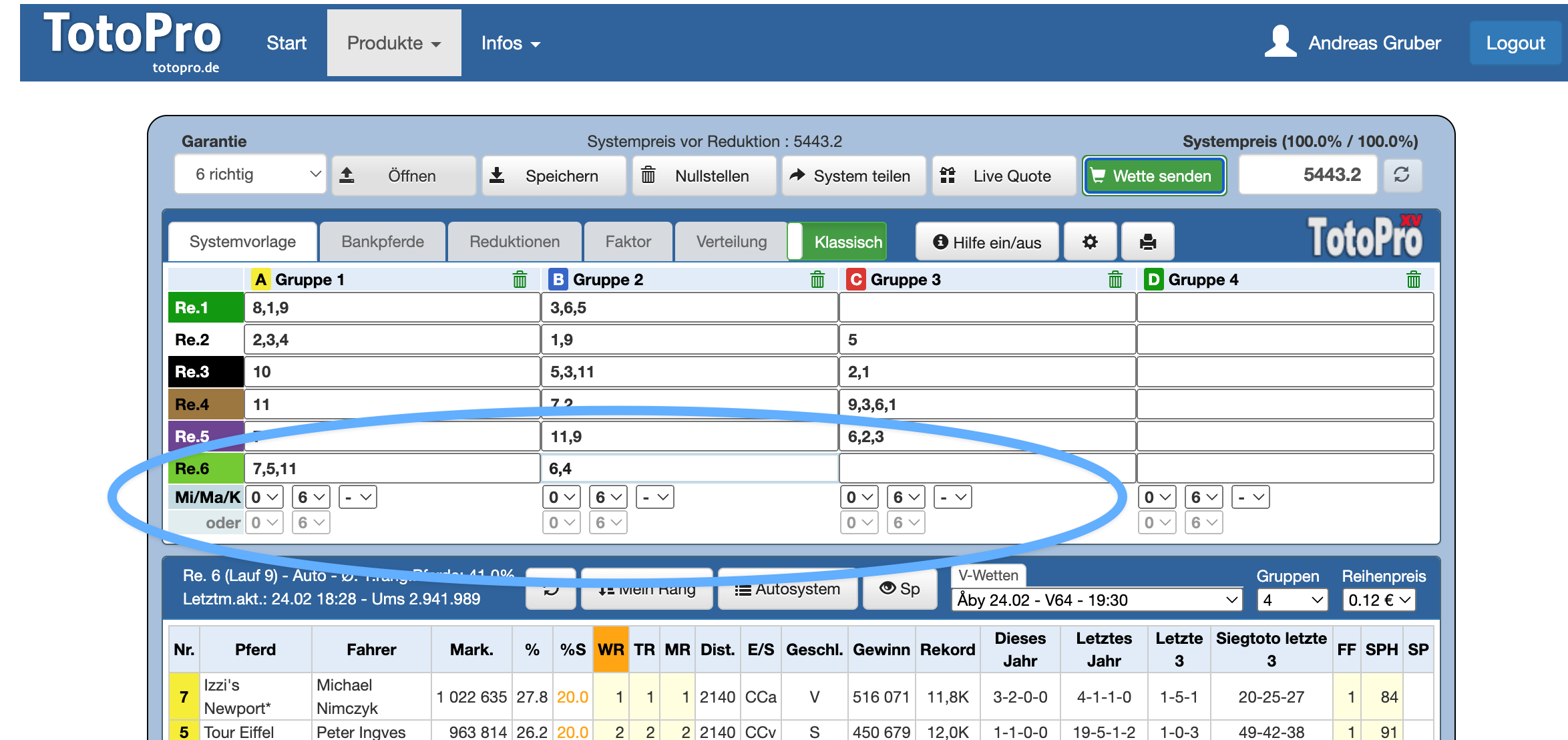Viewport: 1568px width, 740px height.
Task: Switch to the Verteilung tab
Action: tap(732, 242)
